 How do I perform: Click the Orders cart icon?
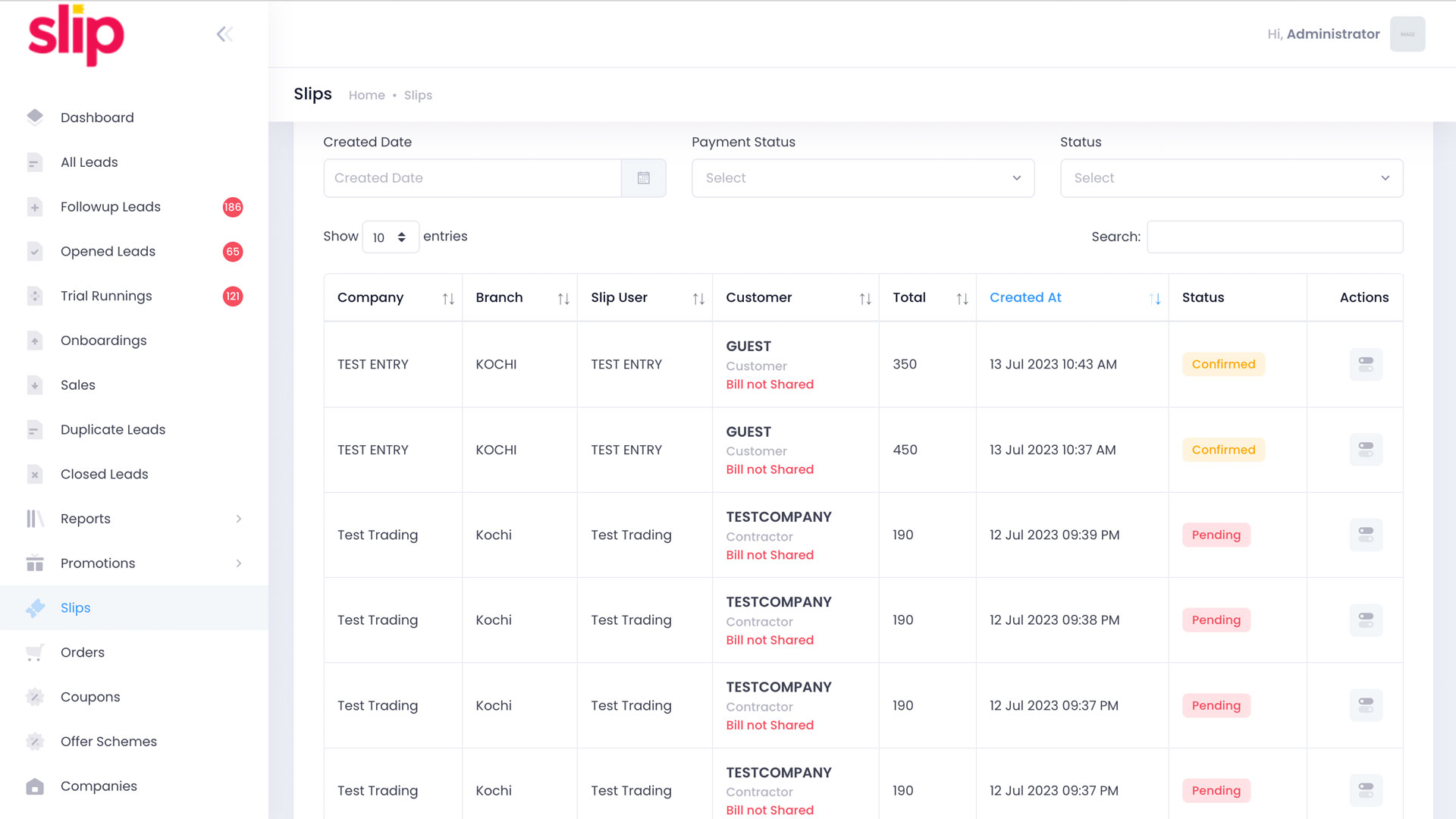click(35, 653)
